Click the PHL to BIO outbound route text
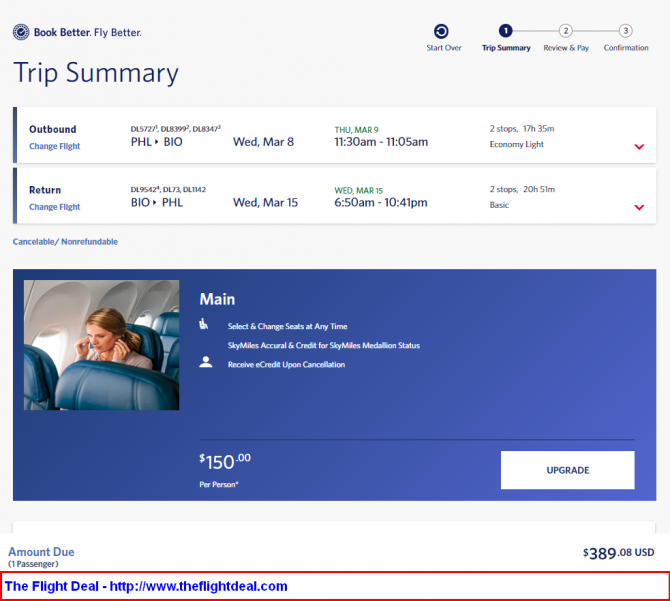Screen dimensions: 670x601 [156, 142]
